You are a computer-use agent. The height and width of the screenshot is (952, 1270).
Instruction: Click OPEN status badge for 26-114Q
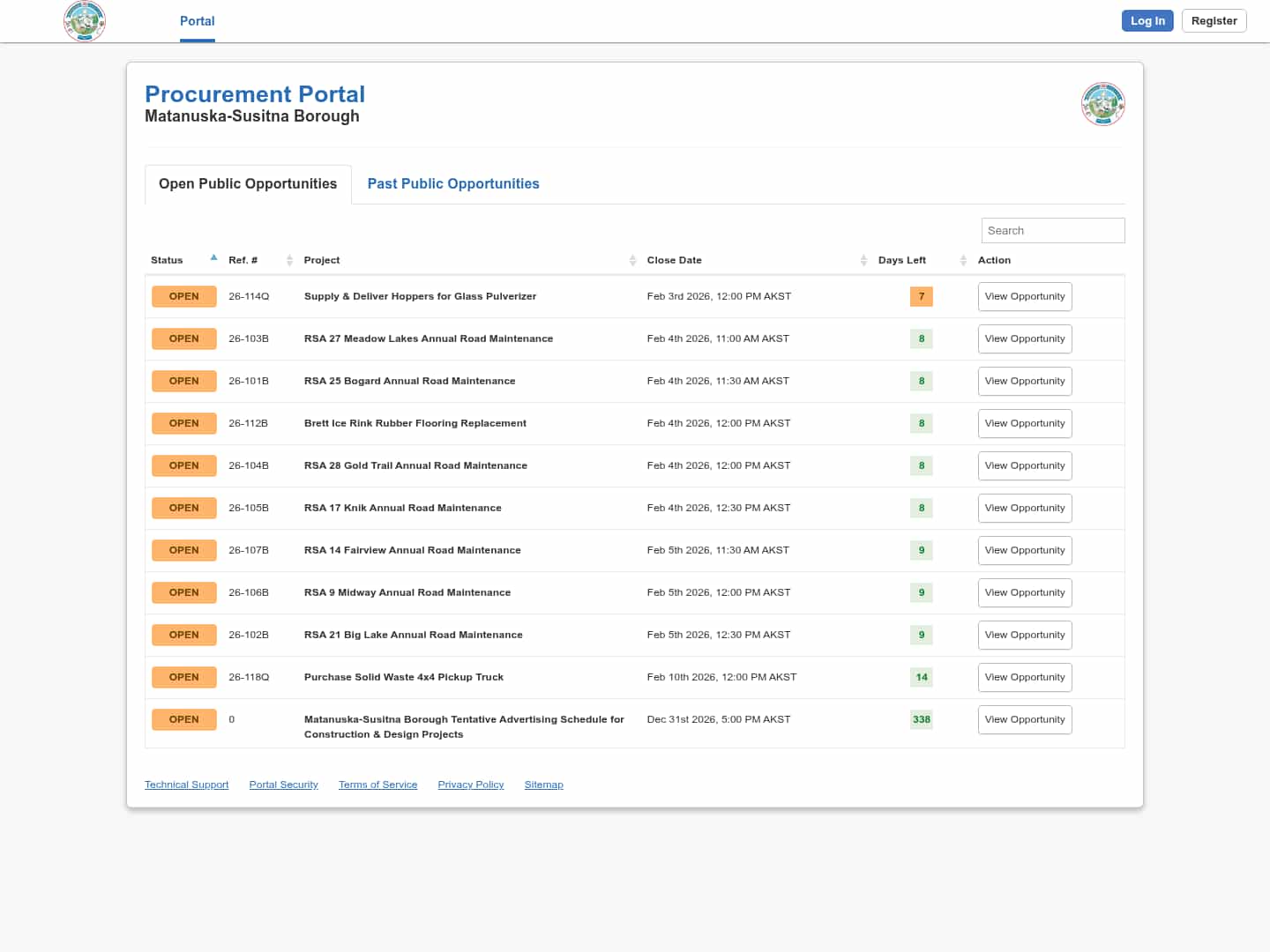[x=183, y=296]
